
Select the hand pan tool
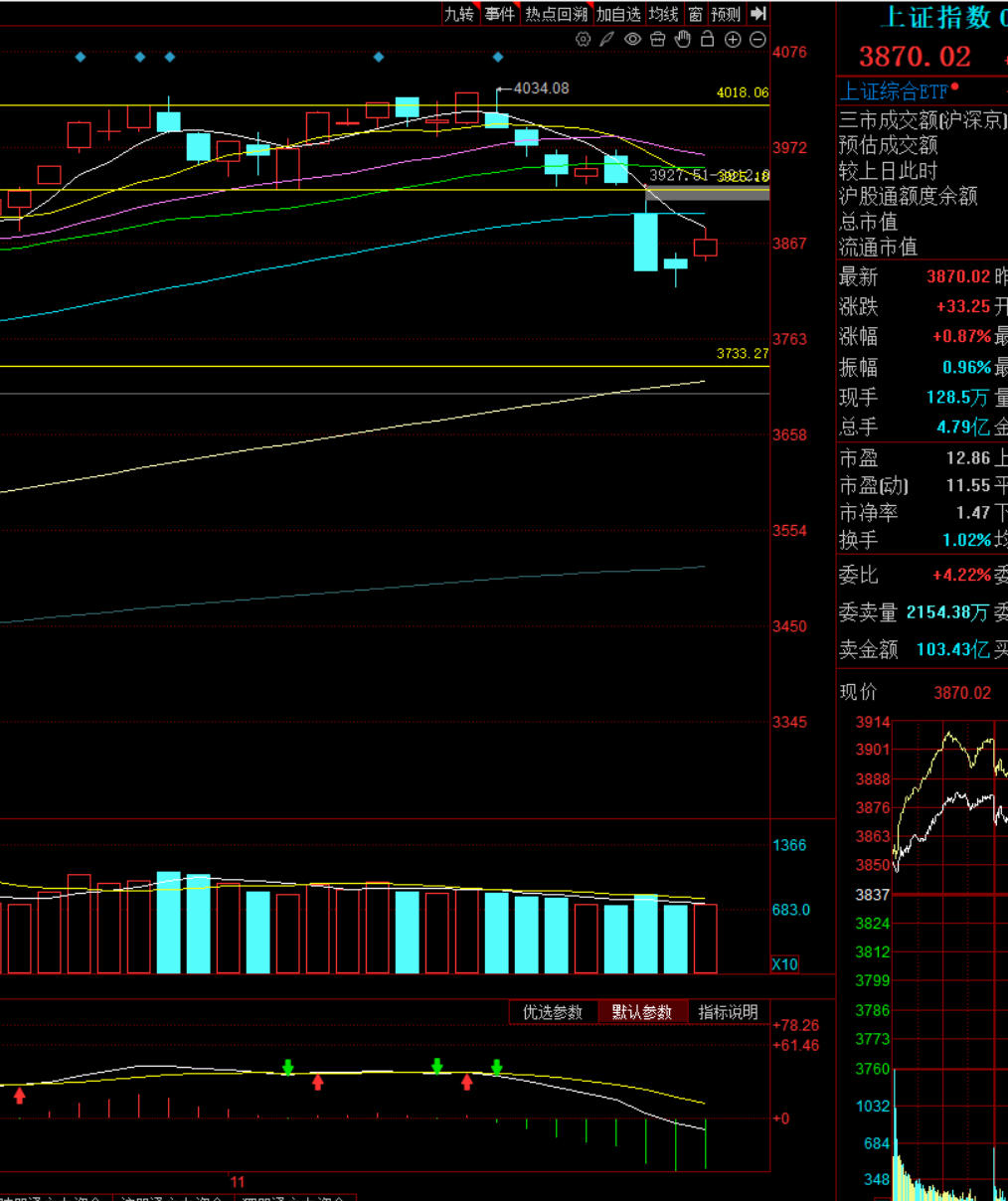pyautogui.click(x=682, y=40)
